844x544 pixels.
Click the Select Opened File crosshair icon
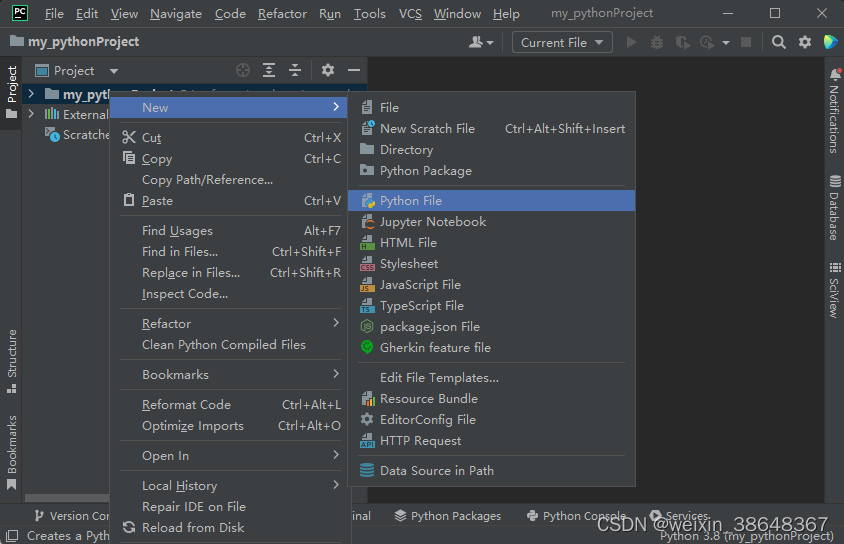coord(243,70)
